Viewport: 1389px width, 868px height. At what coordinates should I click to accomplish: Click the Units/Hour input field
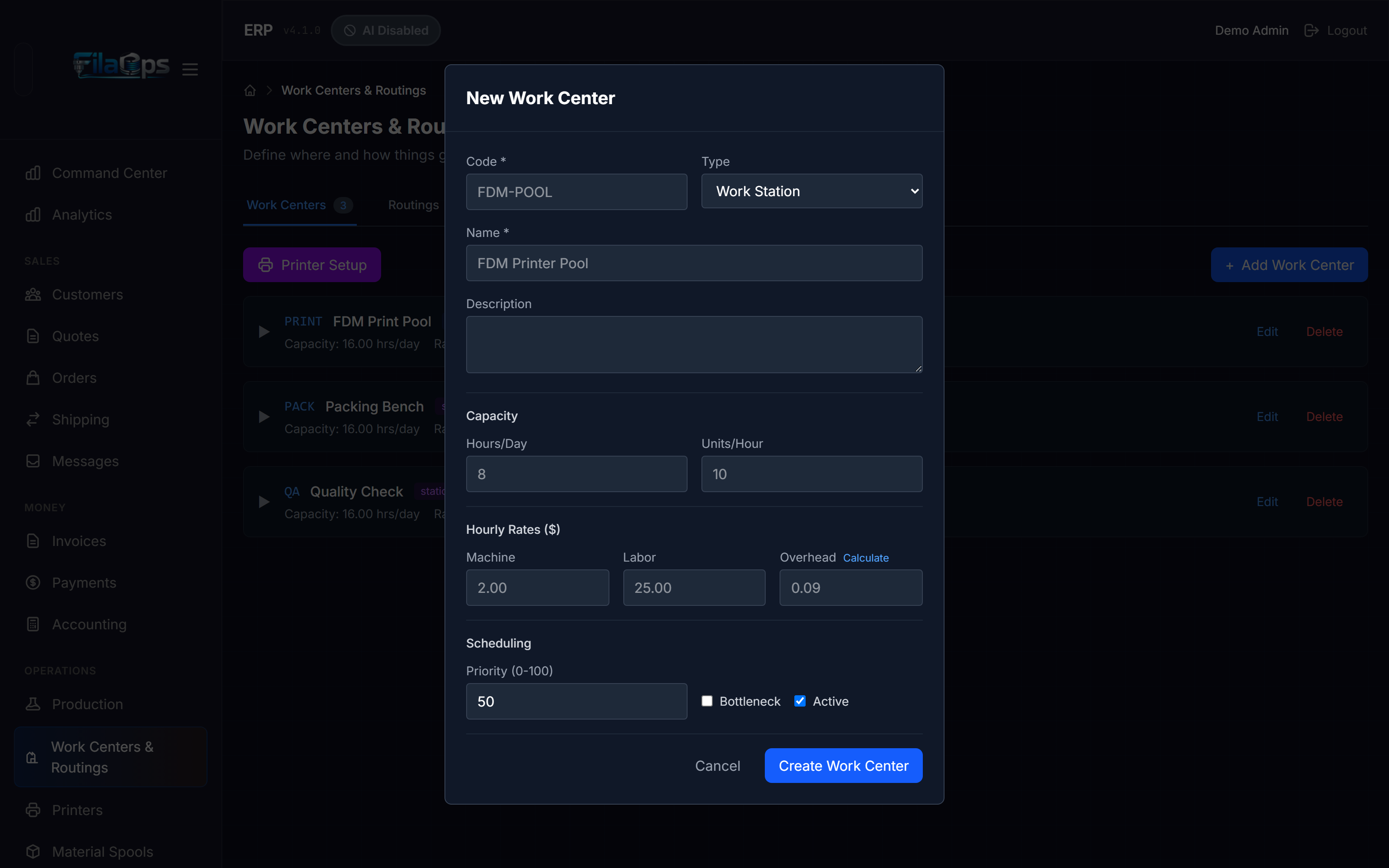coord(812,473)
